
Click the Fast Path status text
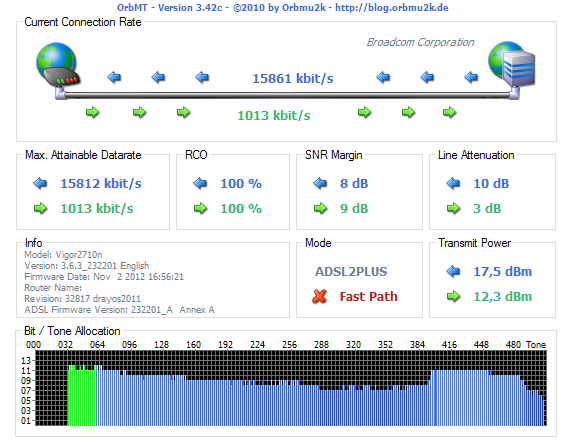pyautogui.click(x=368, y=296)
